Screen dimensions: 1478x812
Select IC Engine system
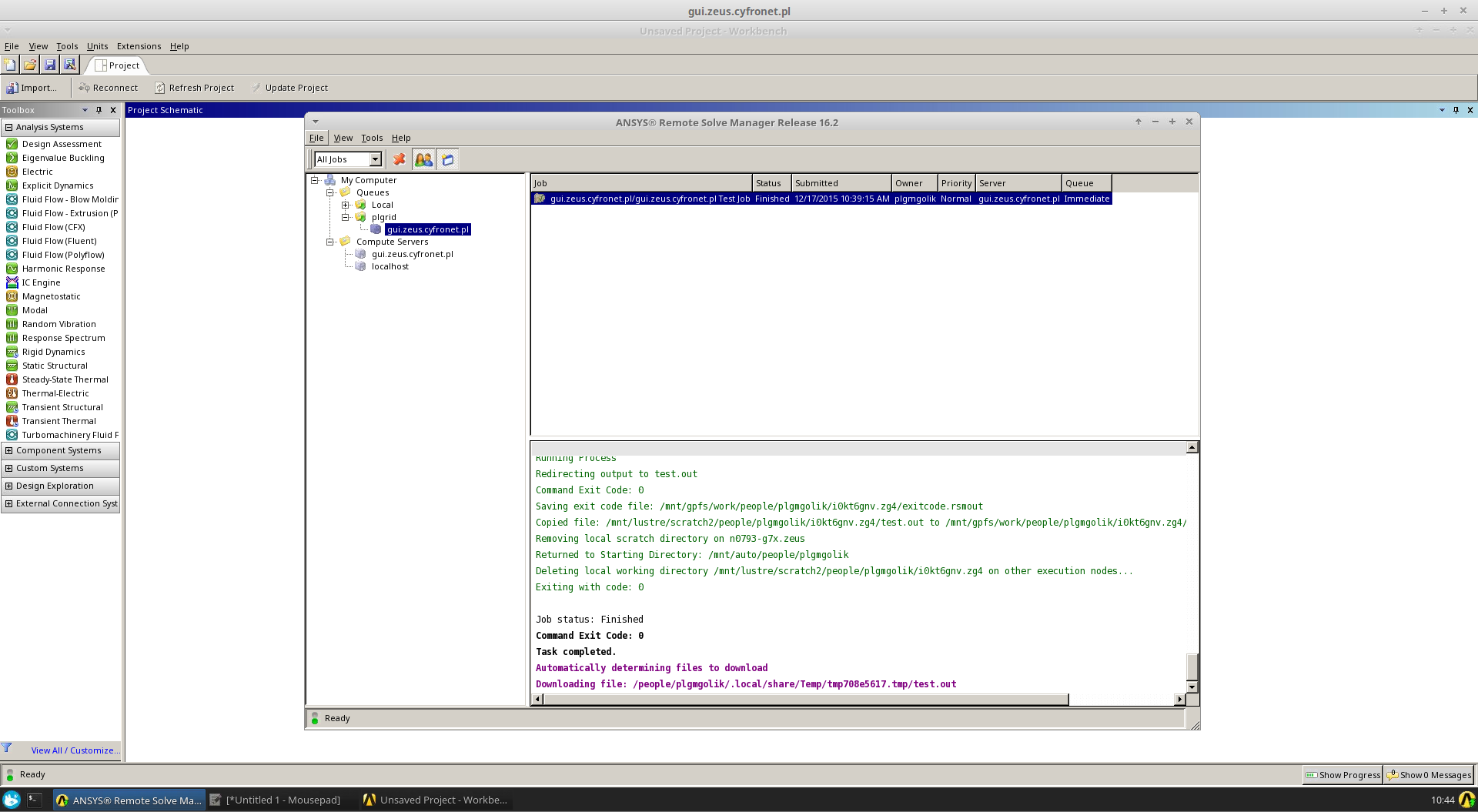click(x=41, y=282)
